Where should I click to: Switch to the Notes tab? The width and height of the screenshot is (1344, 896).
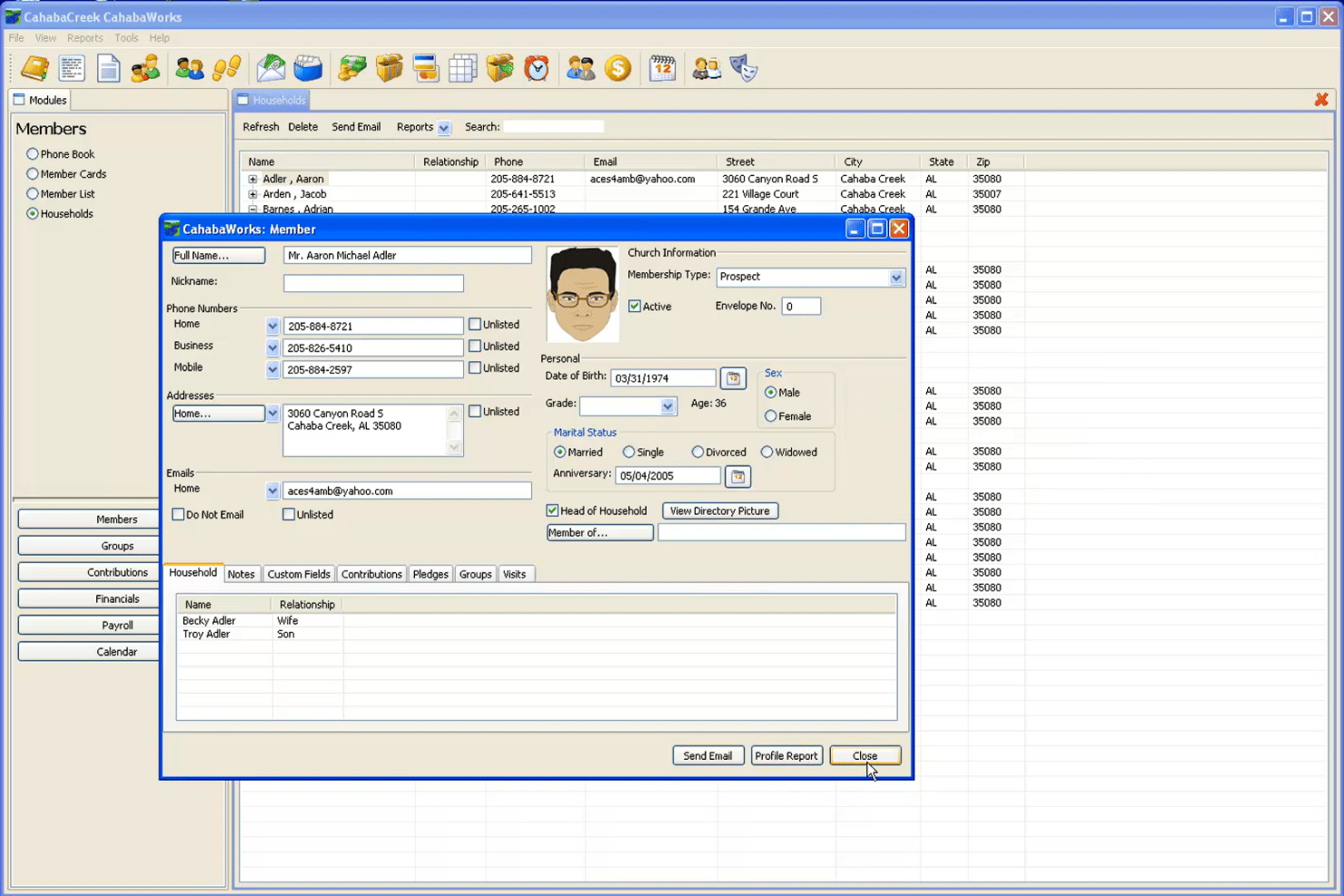pyautogui.click(x=242, y=575)
